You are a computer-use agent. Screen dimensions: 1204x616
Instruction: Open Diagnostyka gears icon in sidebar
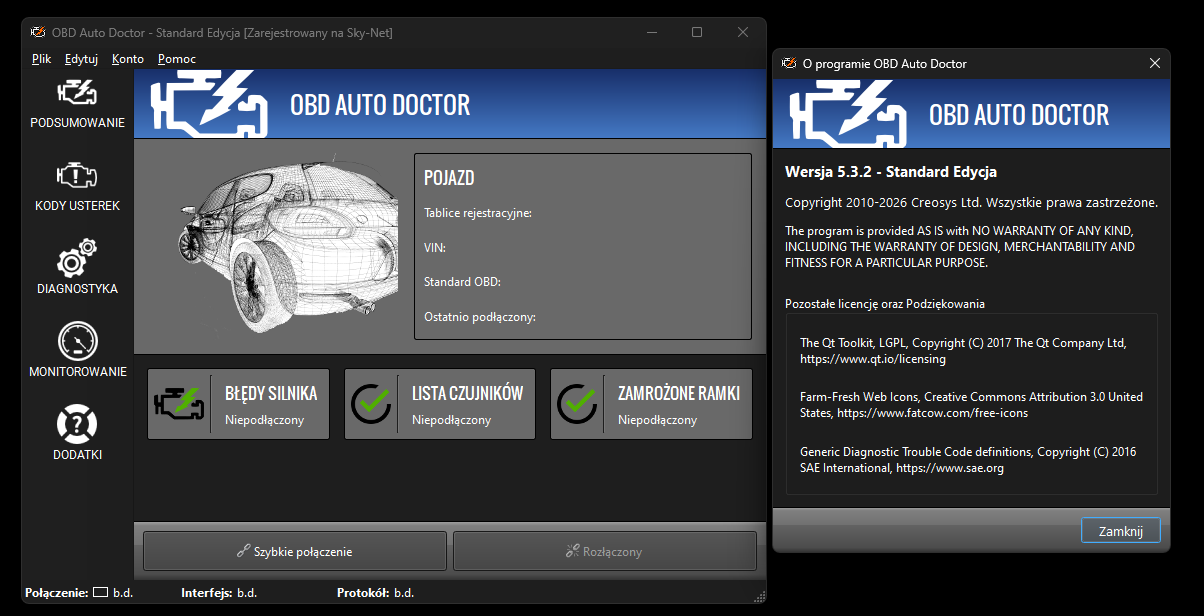click(x=78, y=257)
